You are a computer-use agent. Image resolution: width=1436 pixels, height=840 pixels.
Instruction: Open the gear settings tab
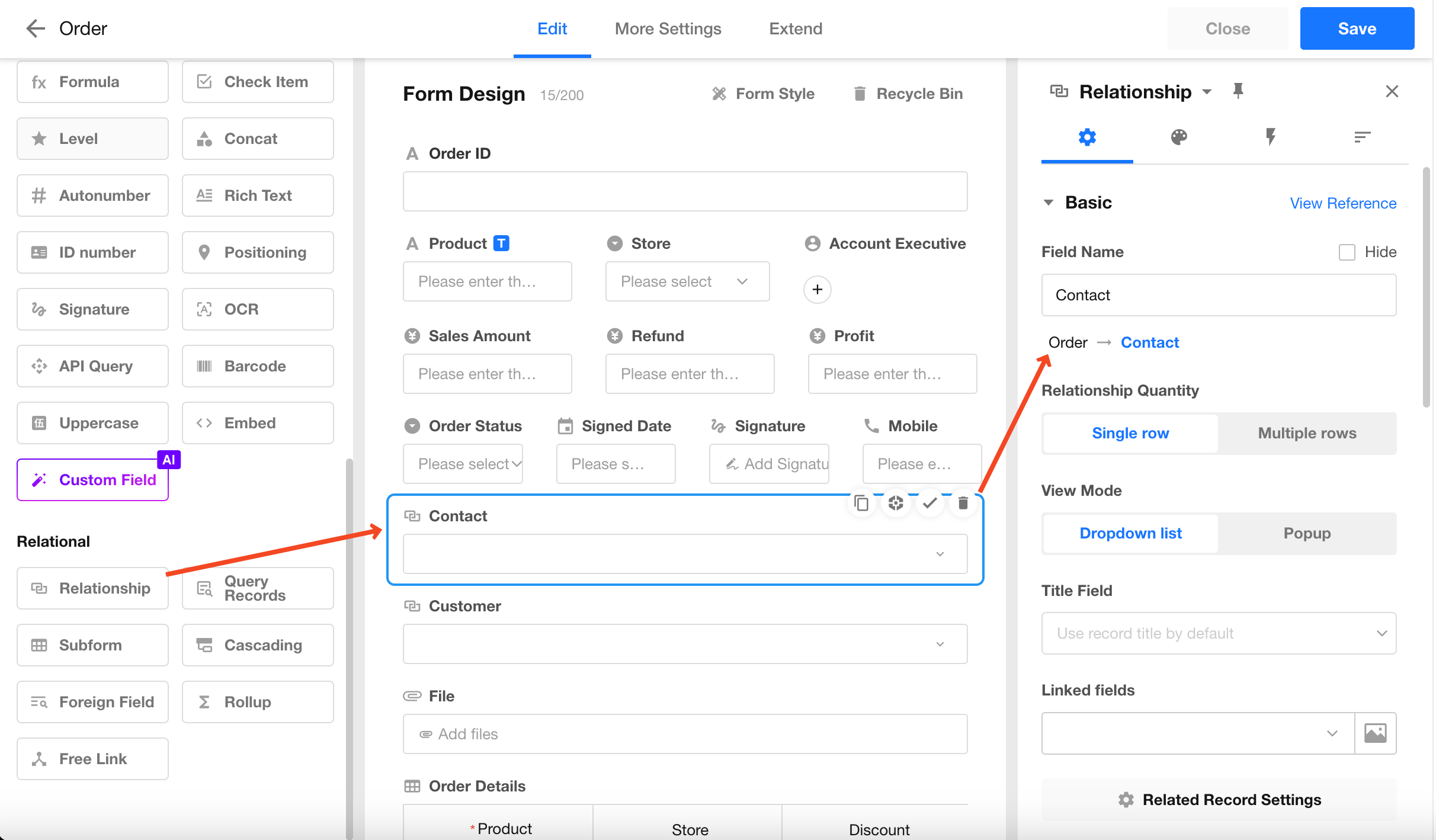coord(1087,137)
